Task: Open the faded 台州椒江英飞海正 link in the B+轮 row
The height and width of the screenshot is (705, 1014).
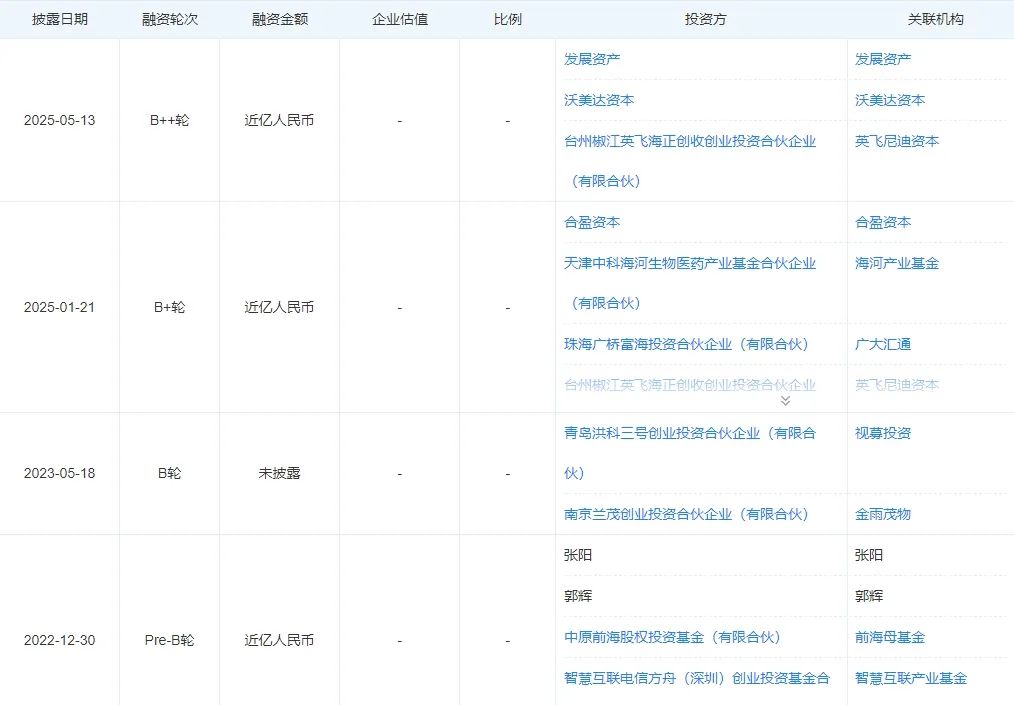Action: tap(690, 385)
